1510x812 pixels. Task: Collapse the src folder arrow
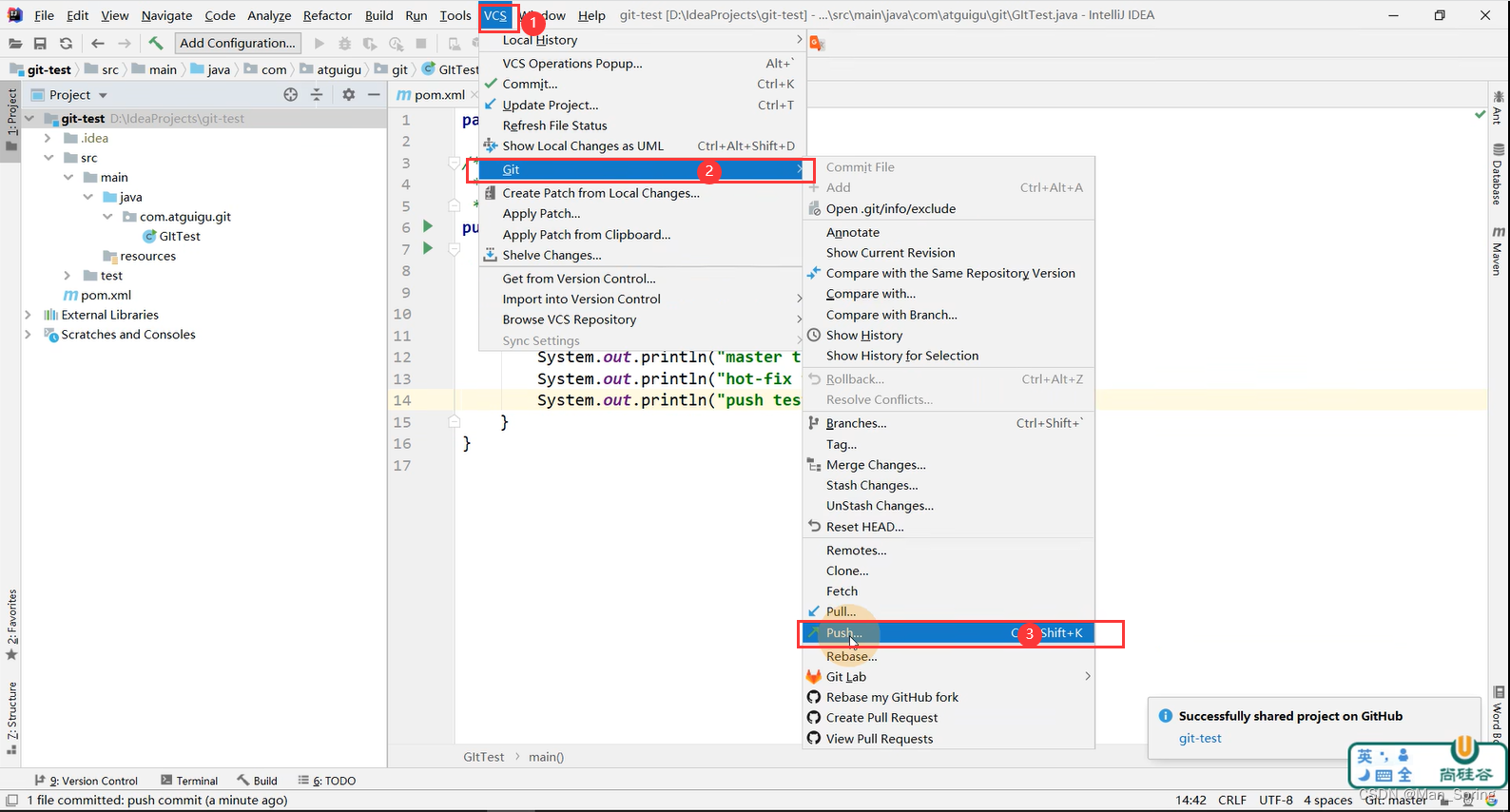(48, 158)
